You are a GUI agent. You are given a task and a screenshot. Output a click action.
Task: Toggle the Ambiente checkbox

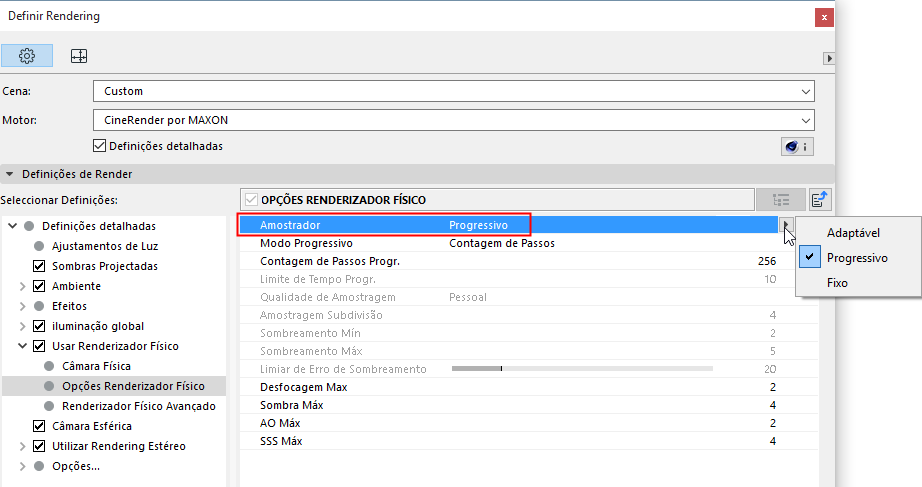pyautogui.click(x=39, y=286)
